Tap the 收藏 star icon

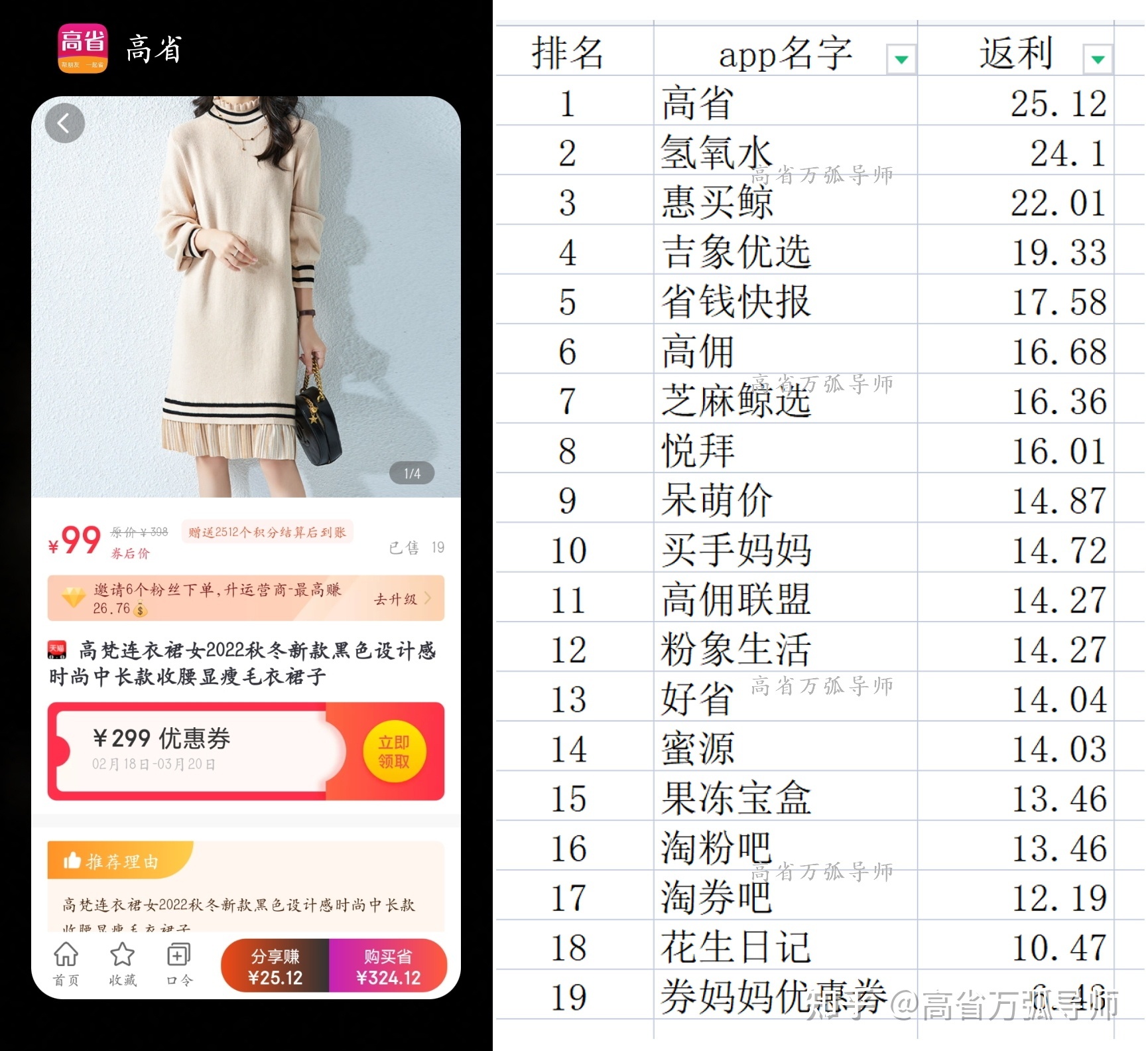click(123, 956)
